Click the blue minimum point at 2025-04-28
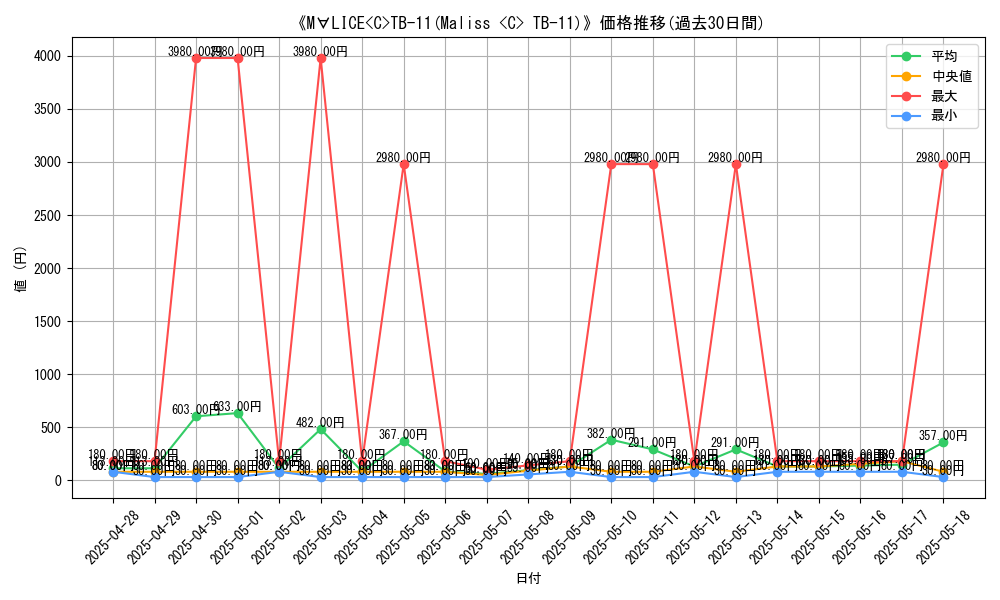 point(114,472)
